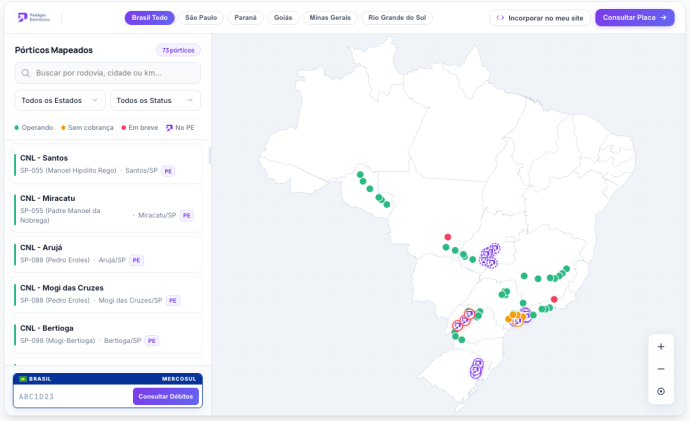Click PE badge on Miracatu card
The width and height of the screenshot is (690, 421).
point(187,216)
